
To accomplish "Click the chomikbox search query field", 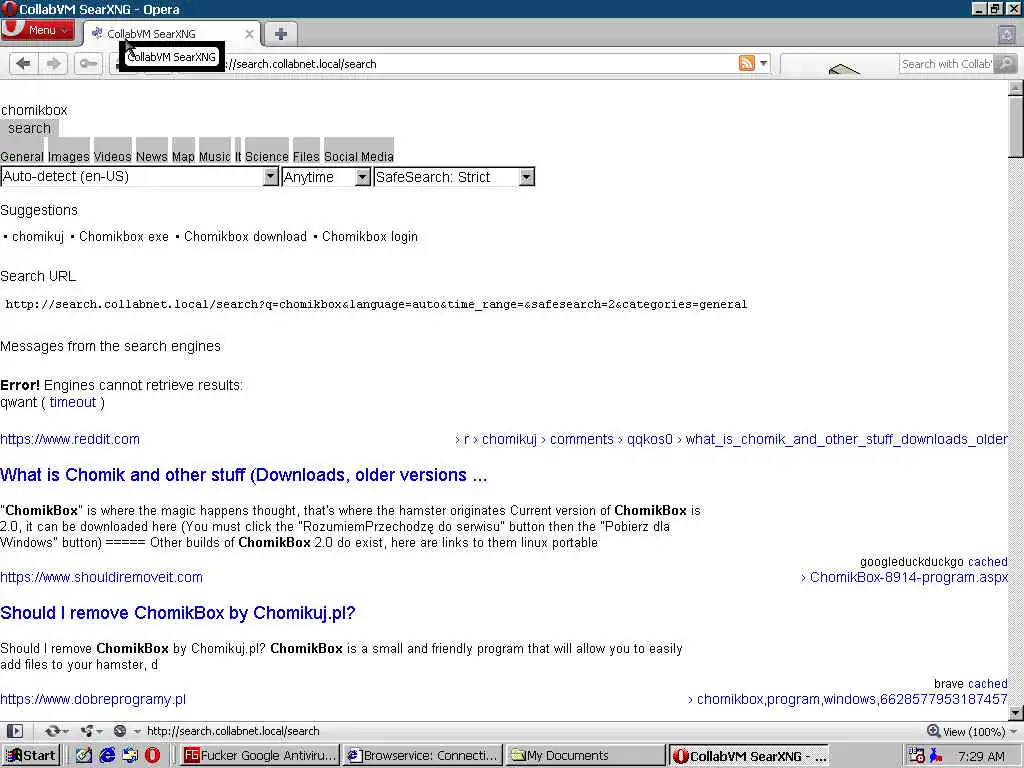I will pyautogui.click(x=34, y=110).
